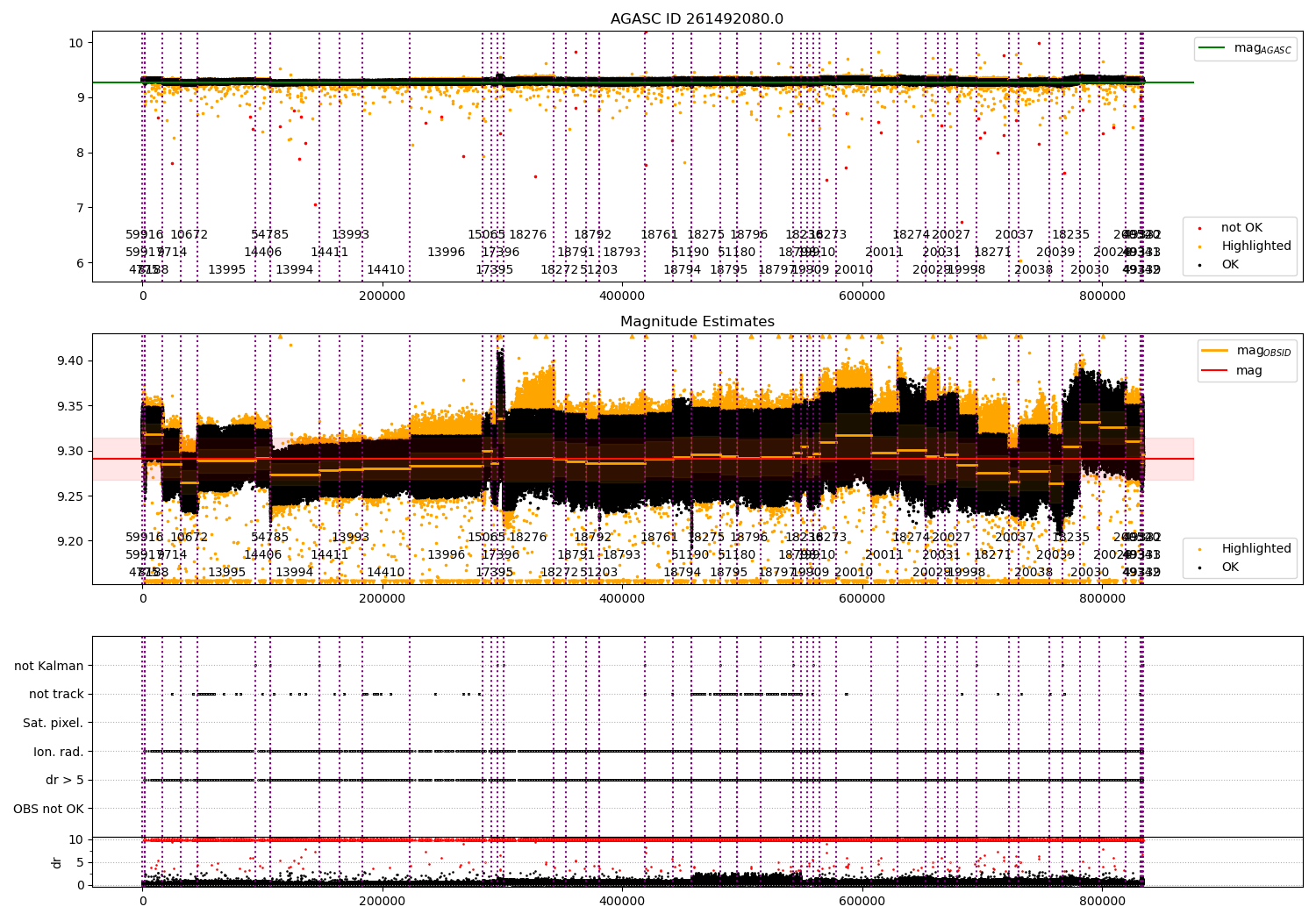Click x-tick '800000' under the bottom plot

point(1102,901)
